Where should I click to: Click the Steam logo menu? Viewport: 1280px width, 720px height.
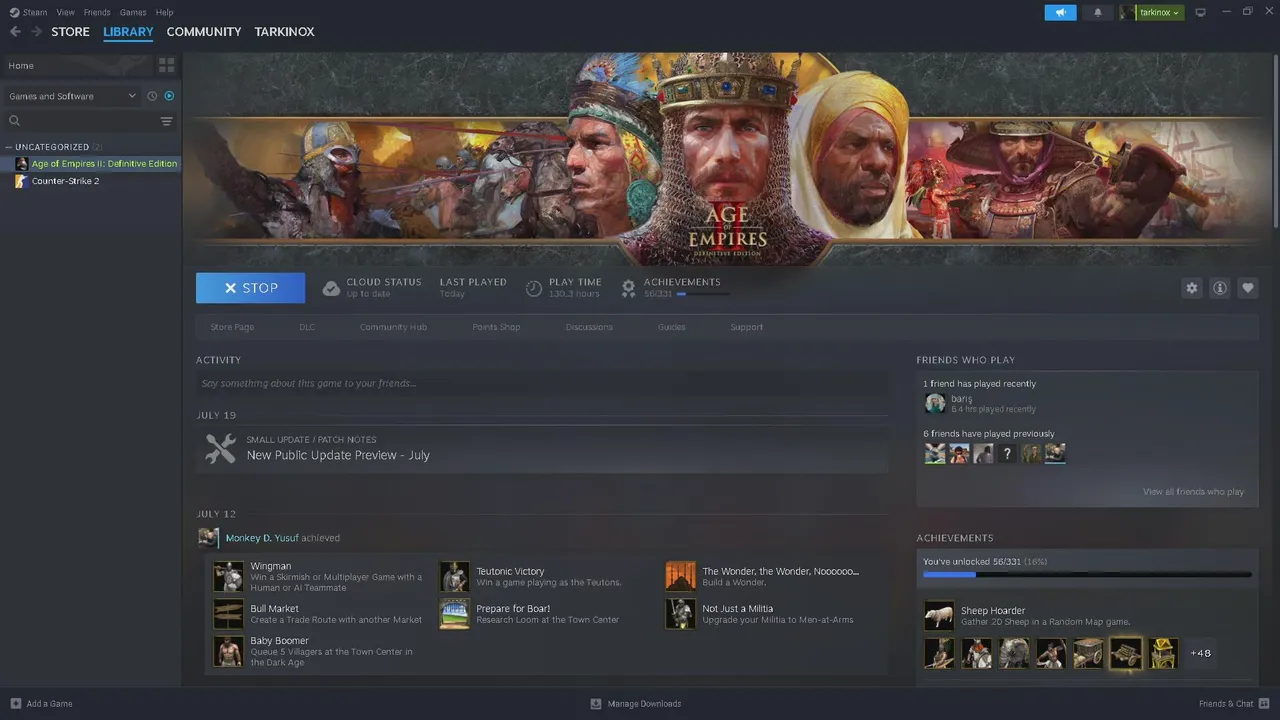(28, 12)
